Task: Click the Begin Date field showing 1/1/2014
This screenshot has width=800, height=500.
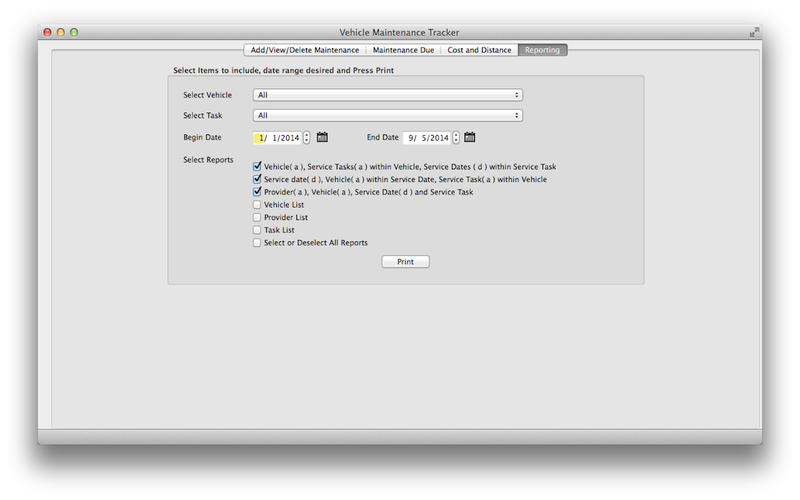Action: point(278,138)
